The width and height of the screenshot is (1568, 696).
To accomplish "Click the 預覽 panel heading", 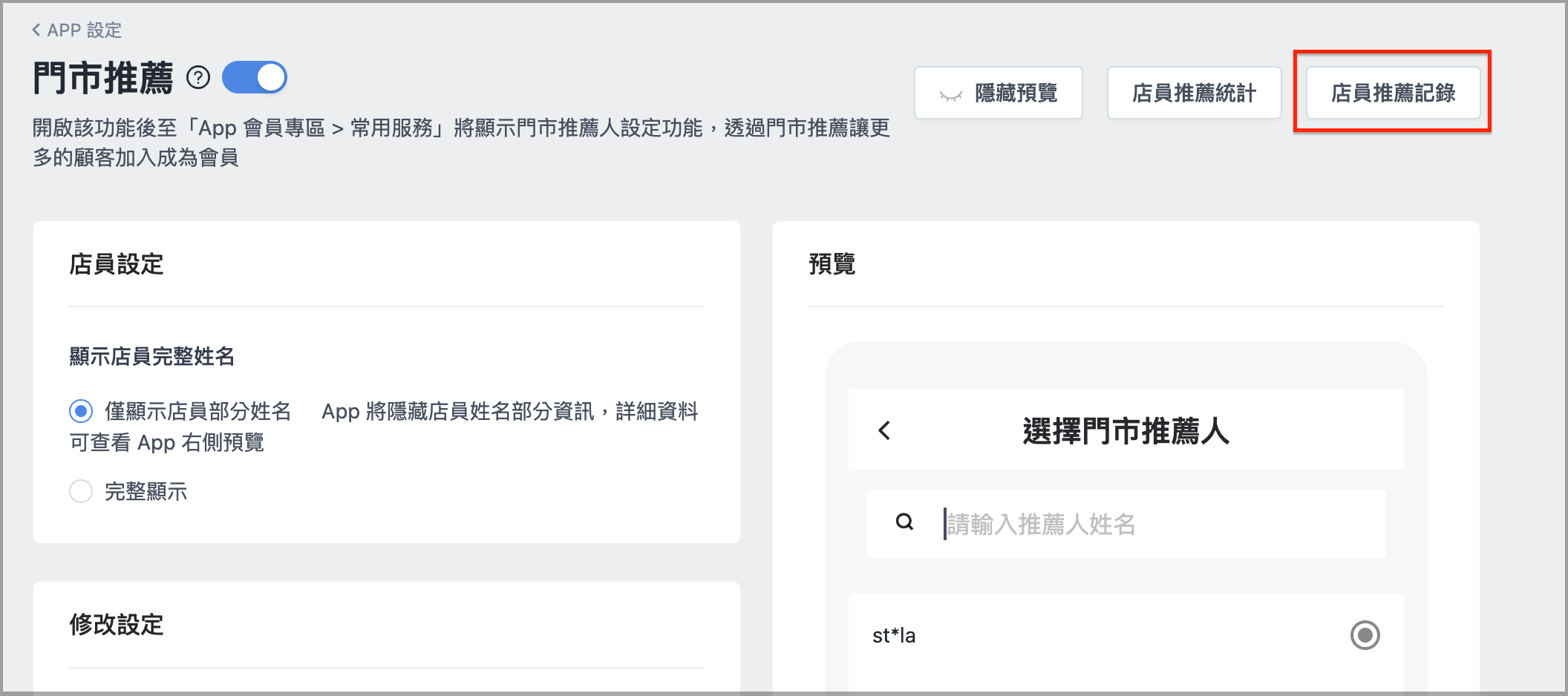I will [832, 264].
